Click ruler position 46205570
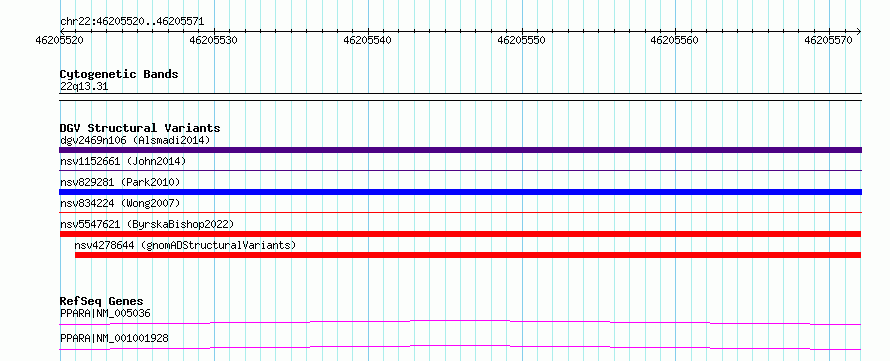 [x=829, y=40]
